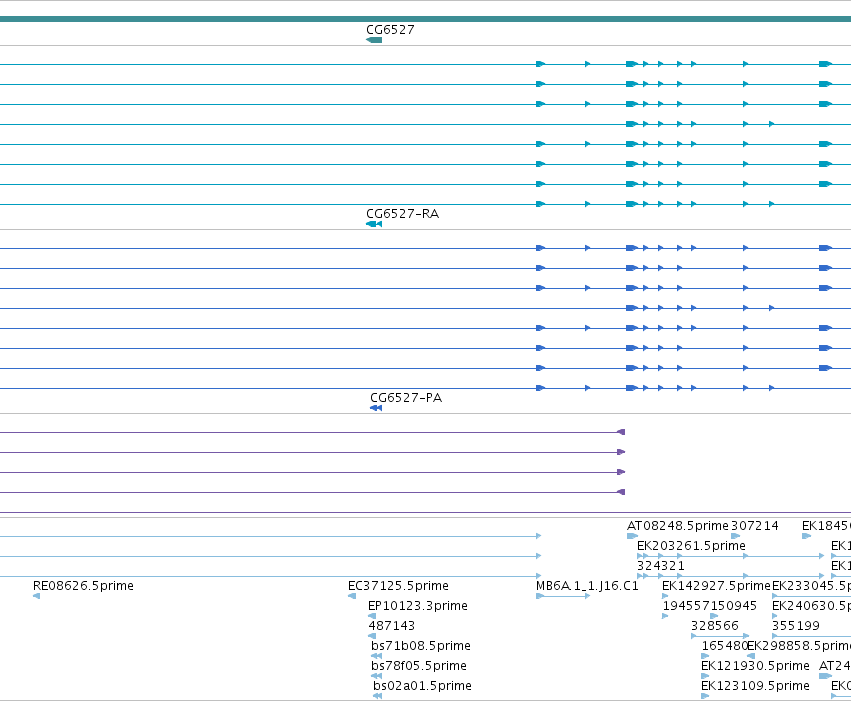Select the glyph under label 165480
Viewport: 851px width, 701px height.
[x=705, y=656]
